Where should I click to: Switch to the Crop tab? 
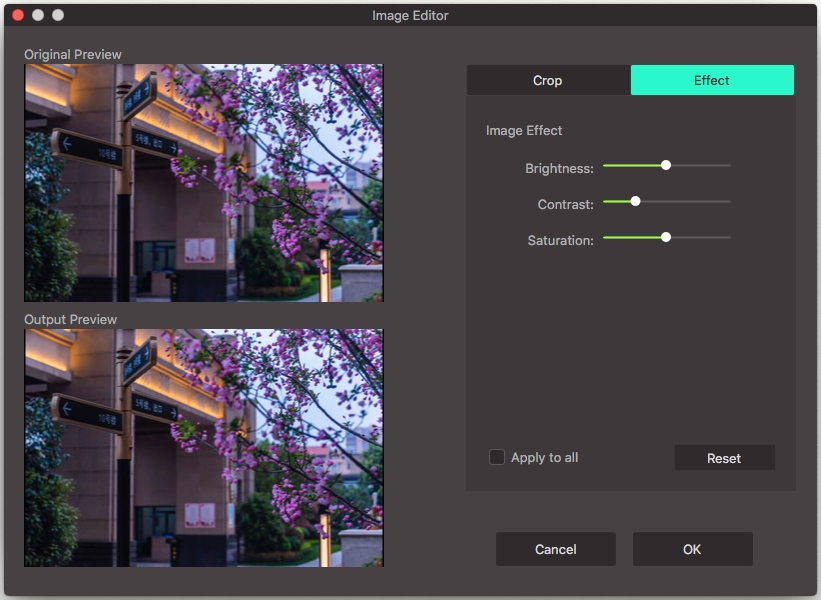(547, 80)
